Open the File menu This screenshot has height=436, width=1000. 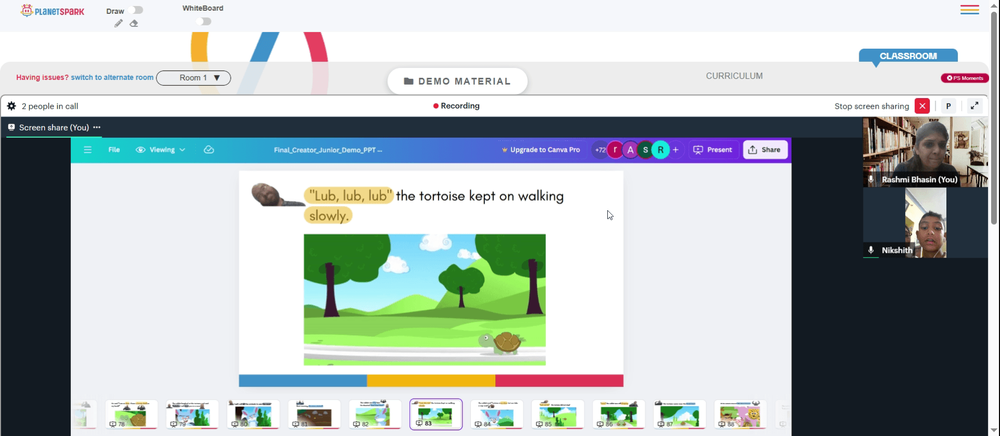[x=114, y=150]
